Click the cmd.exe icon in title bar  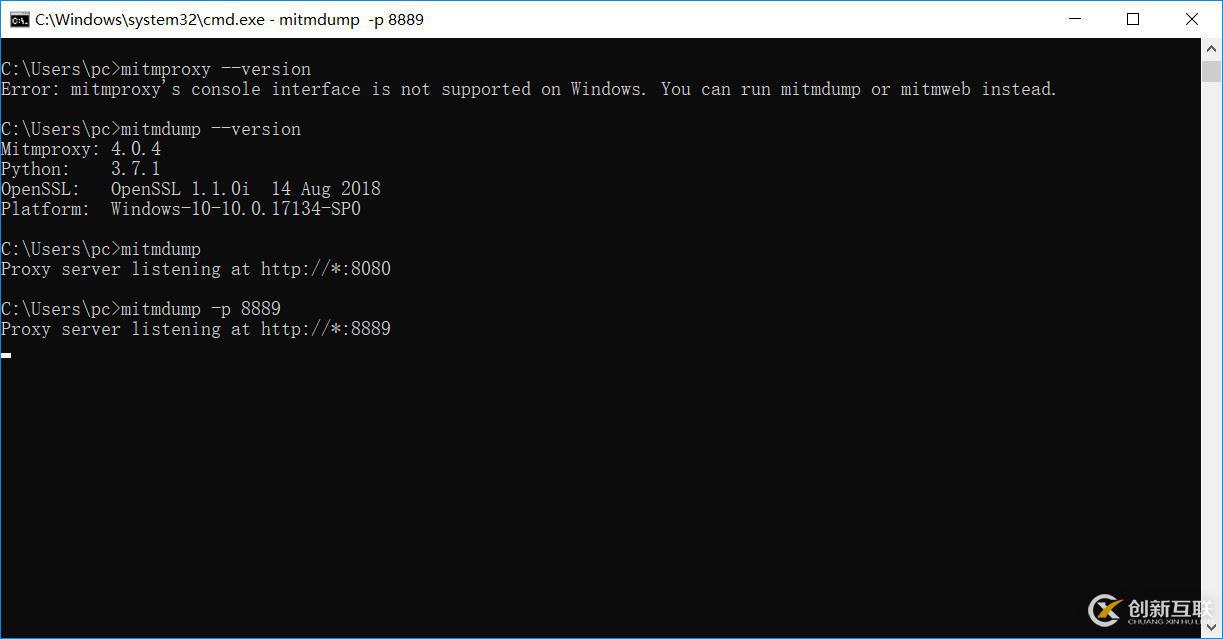point(19,19)
